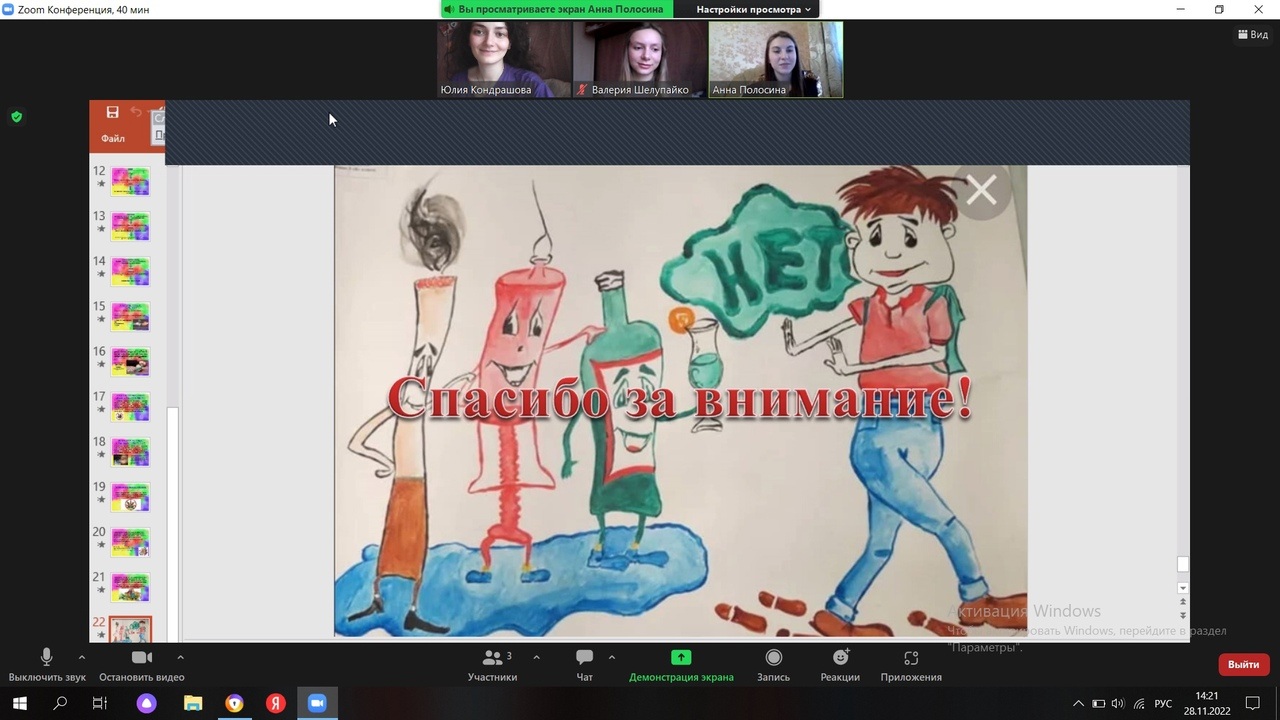1280x720 pixels.
Task: Close the image overlay with X
Action: (982, 189)
